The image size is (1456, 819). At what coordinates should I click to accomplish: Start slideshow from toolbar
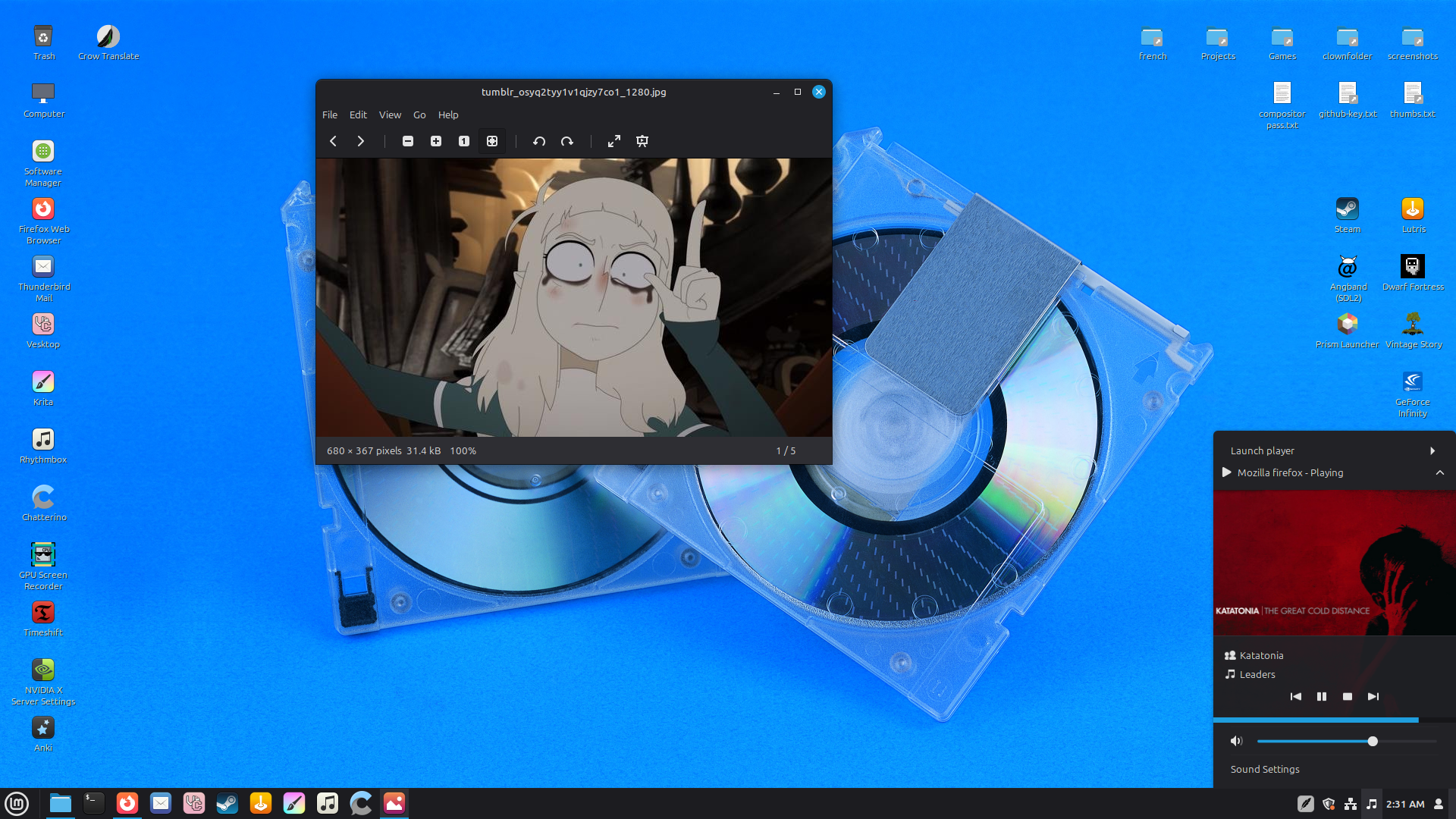(x=642, y=141)
